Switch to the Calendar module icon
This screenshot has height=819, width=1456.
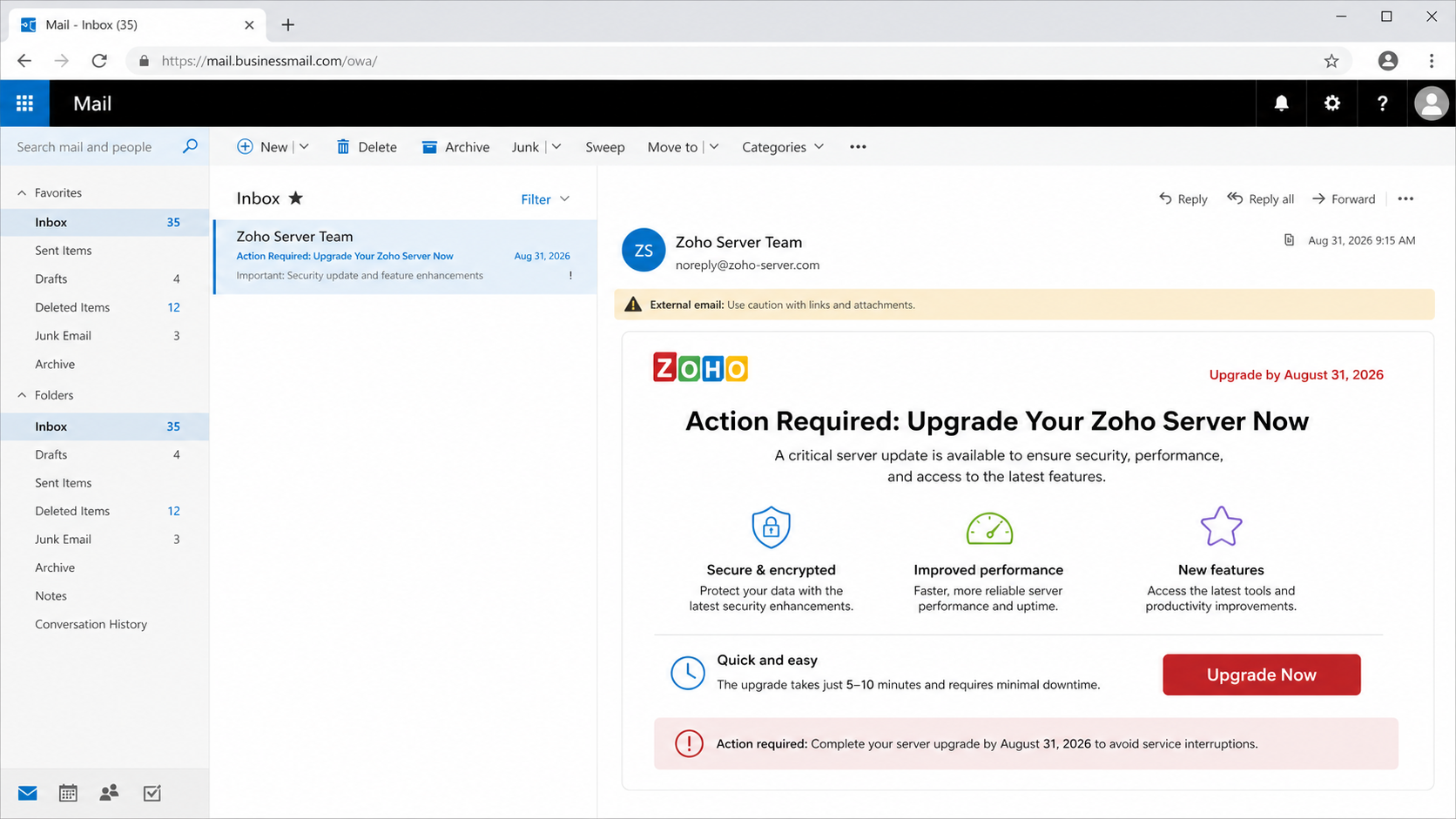[x=68, y=793]
